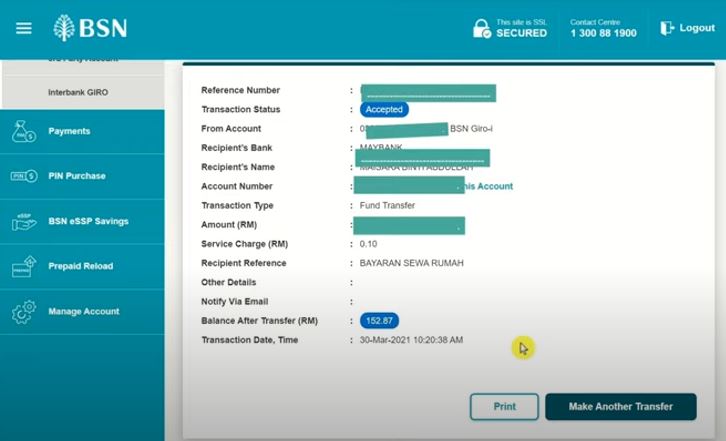This screenshot has height=441, width=726.
Task: Go to PIN Purchase menu label
Action: (77, 176)
